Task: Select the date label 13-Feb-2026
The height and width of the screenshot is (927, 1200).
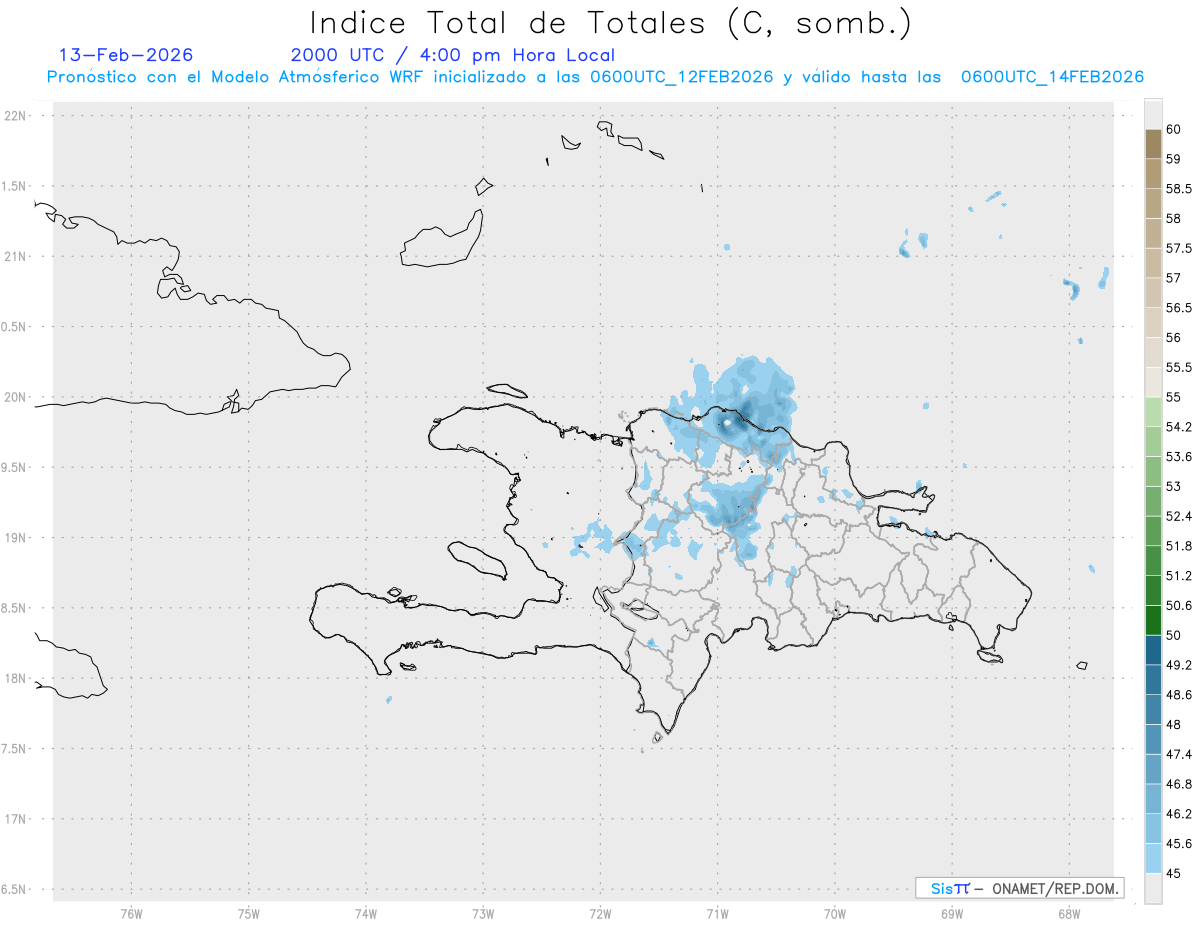Action: pyautogui.click(x=126, y=55)
